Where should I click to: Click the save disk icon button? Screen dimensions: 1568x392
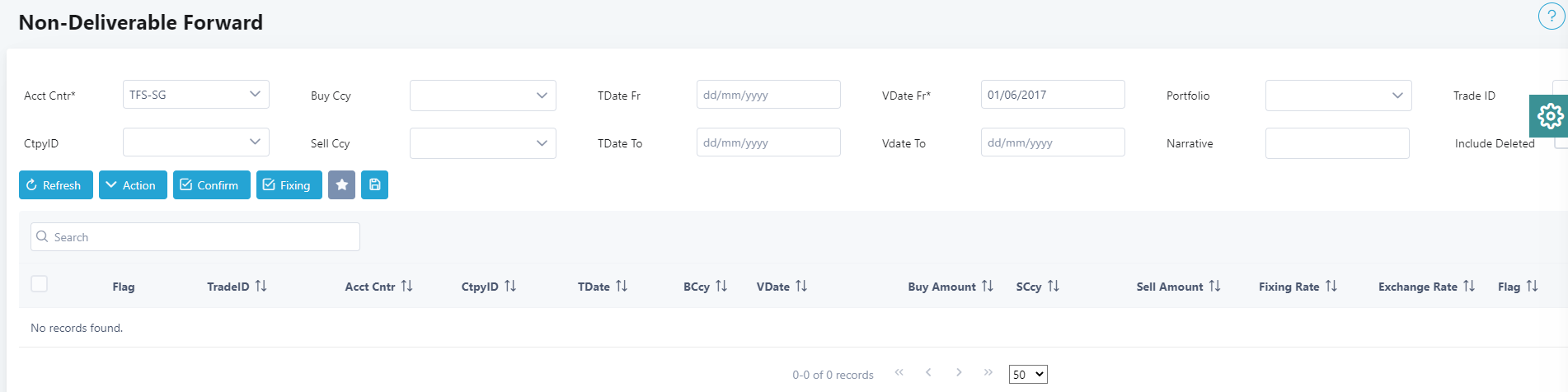pyautogui.click(x=374, y=185)
